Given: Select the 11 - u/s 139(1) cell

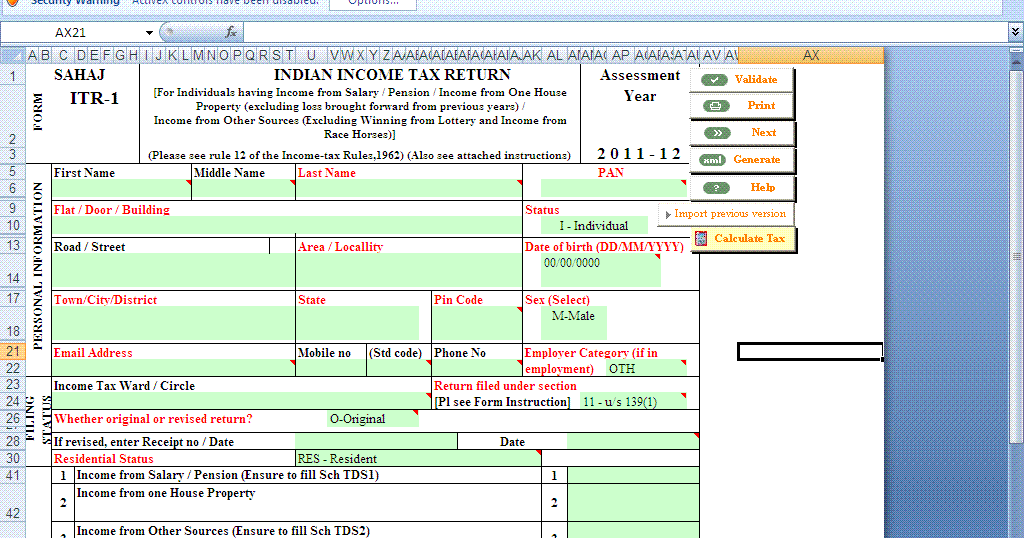Looking at the screenshot, I should click(633, 402).
